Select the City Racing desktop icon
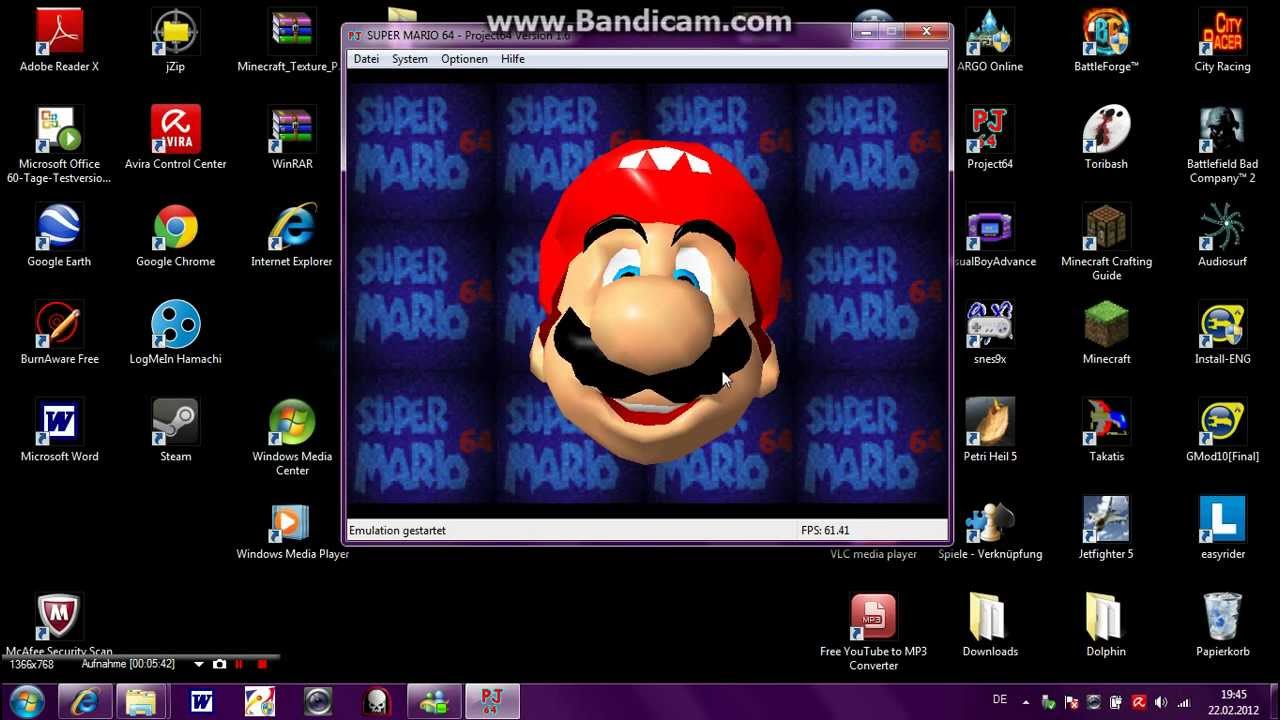 click(x=1222, y=42)
